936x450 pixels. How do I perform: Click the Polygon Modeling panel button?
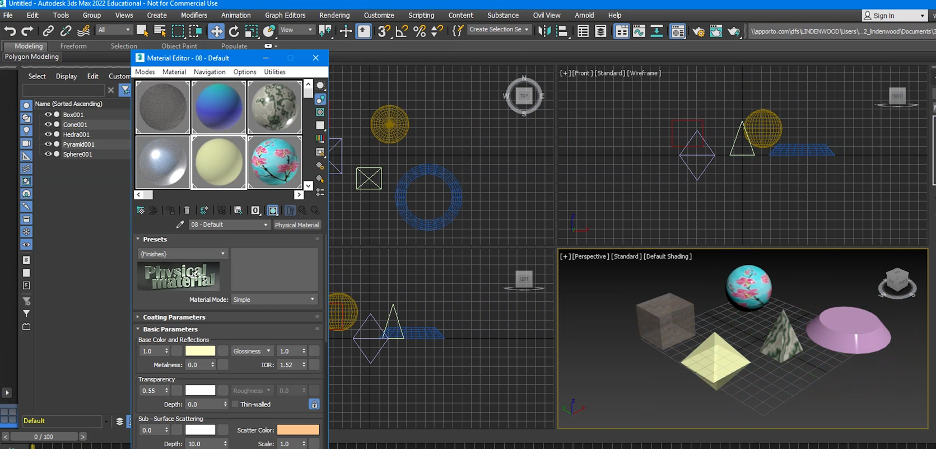click(x=32, y=57)
